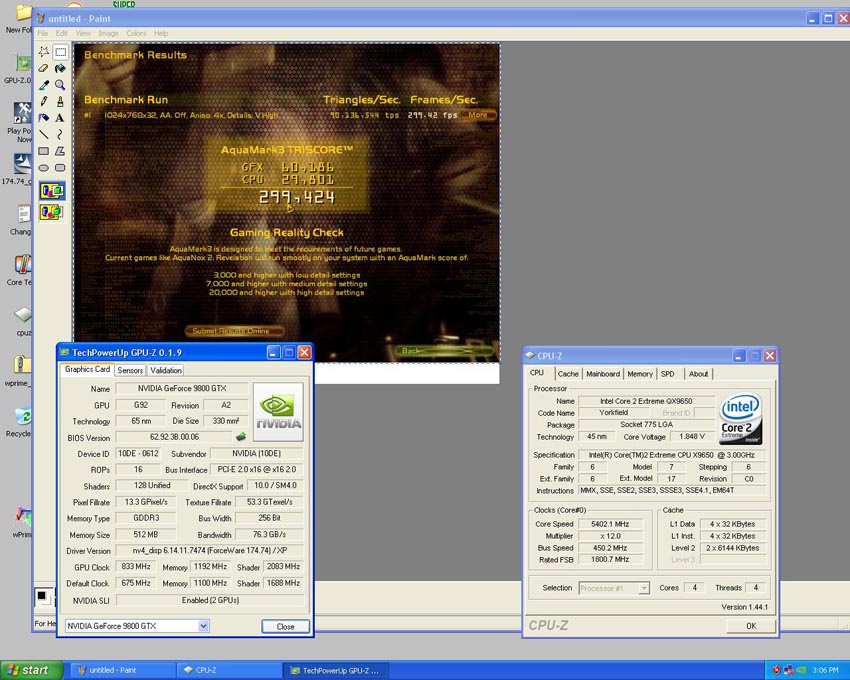Select the Brush tool in Paint
The image size is (850, 680).
coord(60,101)
